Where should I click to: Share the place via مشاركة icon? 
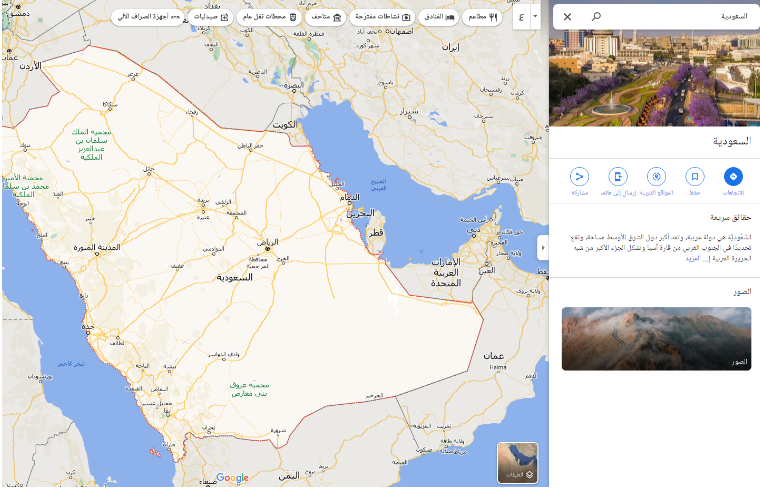pyautogui.click(x=579, y=176)
